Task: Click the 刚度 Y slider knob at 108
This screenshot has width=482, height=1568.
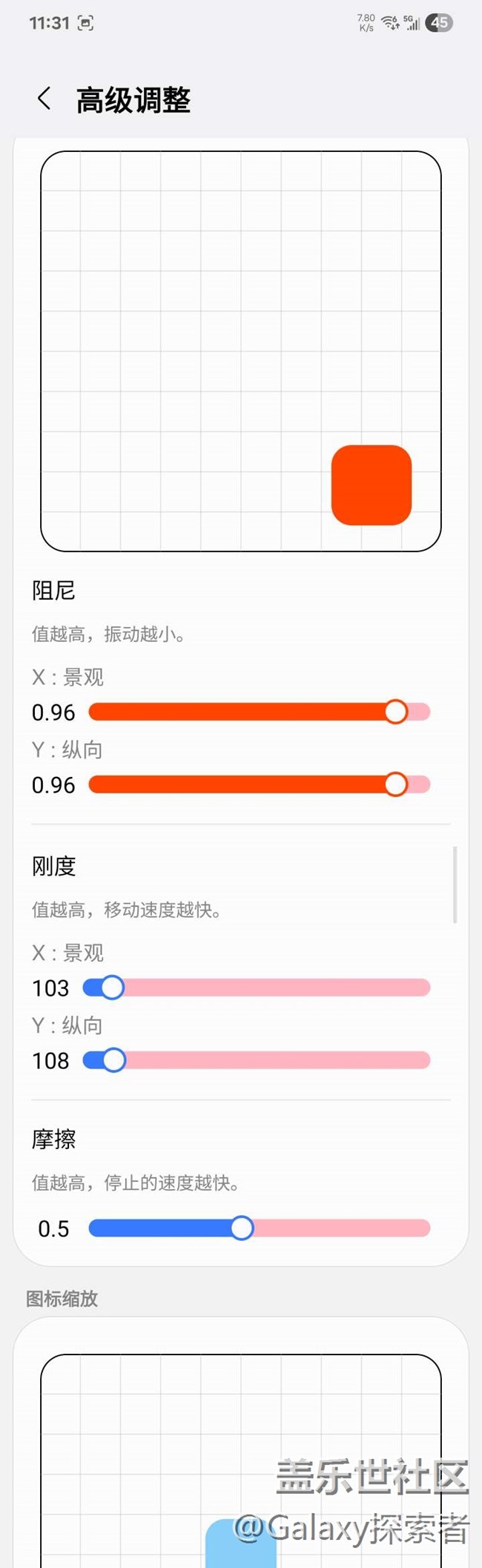Action: point(114,1060)
